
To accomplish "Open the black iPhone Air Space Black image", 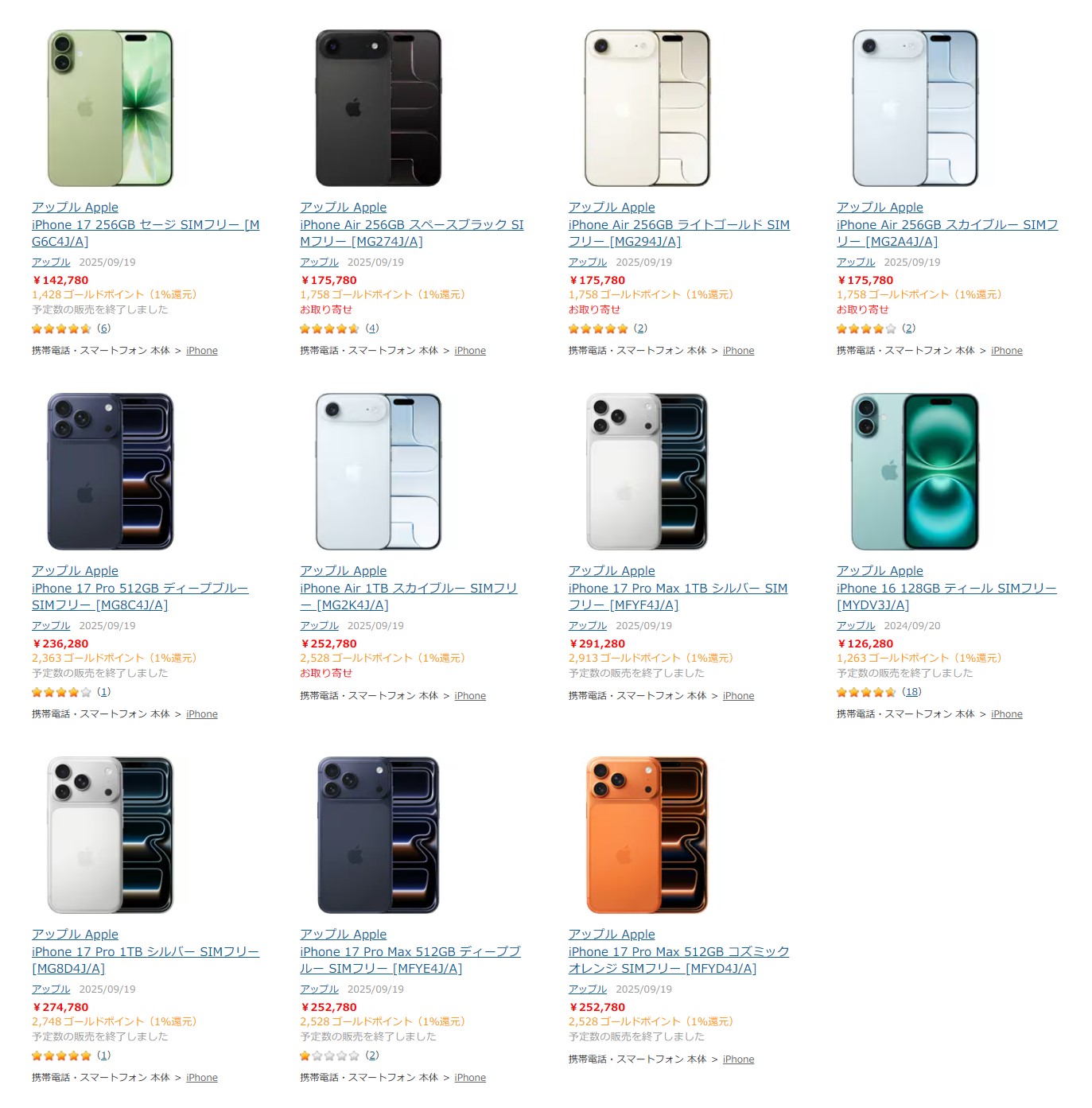I will tap(378, 108).
